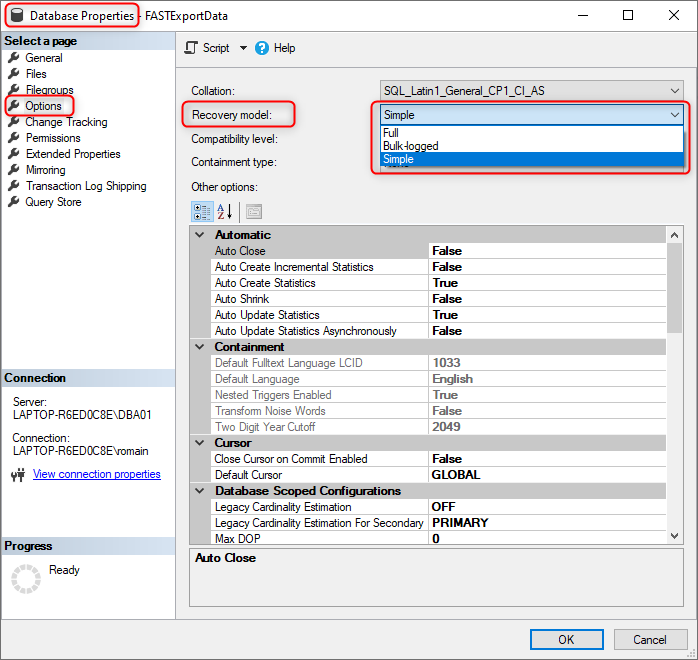
Task: Click the wrench icon beside General
Action: pos(14,57)
